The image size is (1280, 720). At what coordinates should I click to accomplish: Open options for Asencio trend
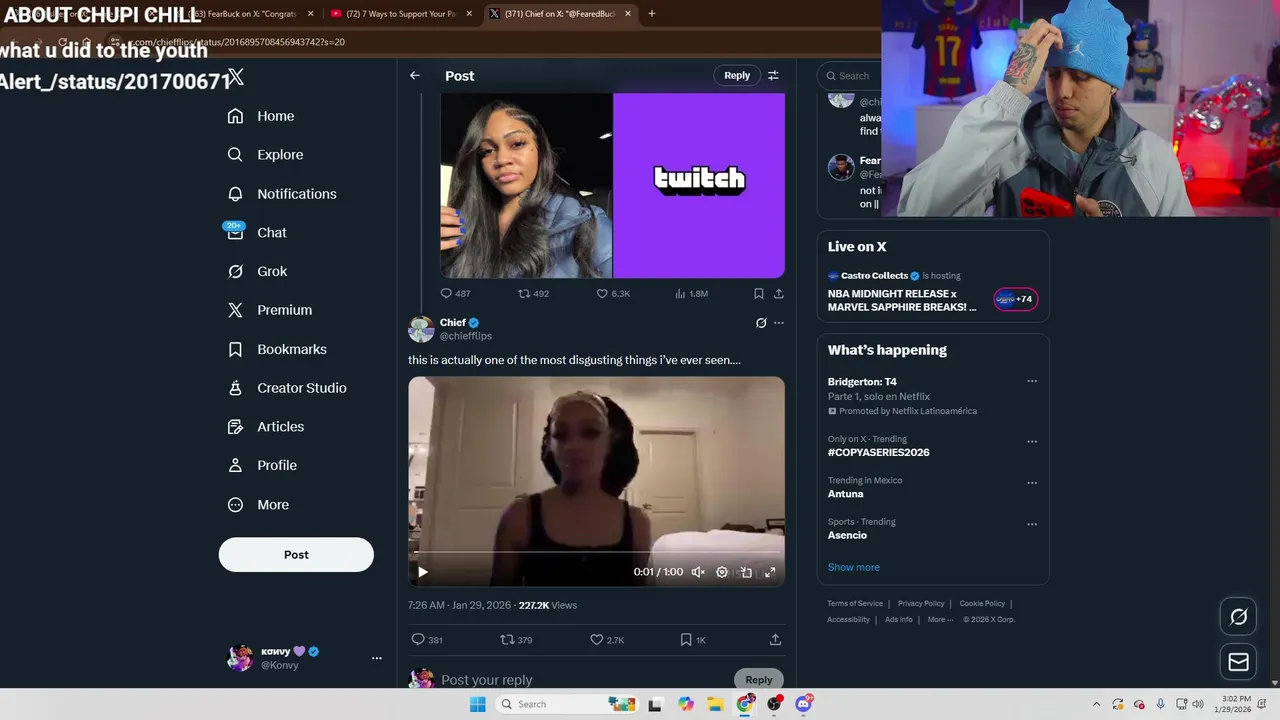[x=1032, y=523]
